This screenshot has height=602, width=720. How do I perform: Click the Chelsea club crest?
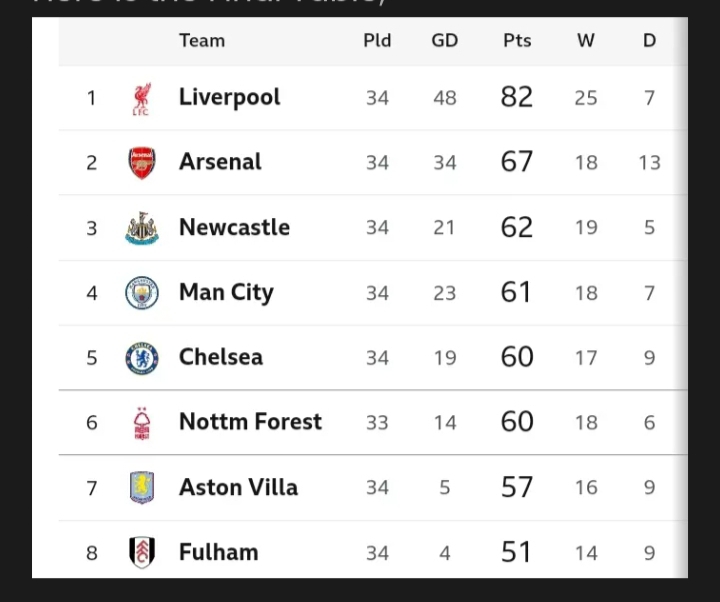click(x=142, y=358)
